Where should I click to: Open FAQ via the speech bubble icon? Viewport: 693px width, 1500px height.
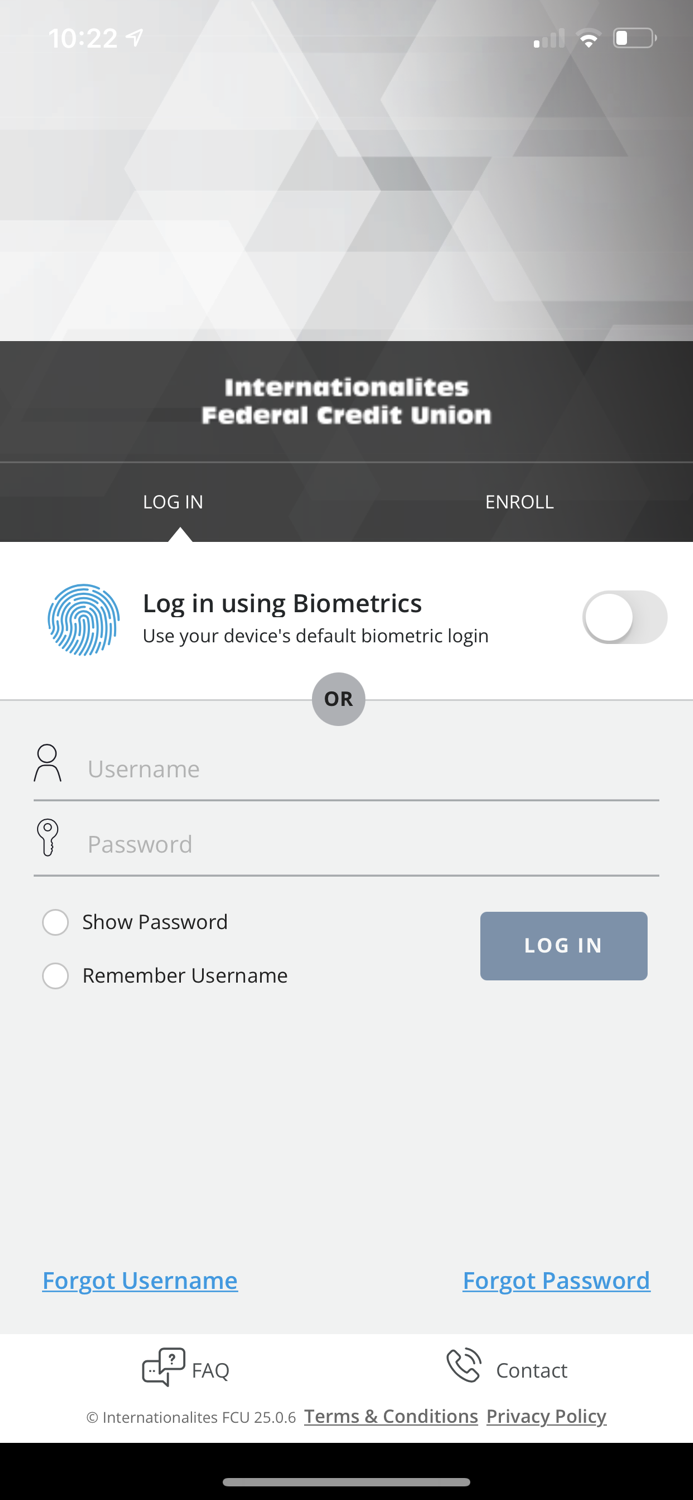pyautogui.click(x=161, y=1366)
